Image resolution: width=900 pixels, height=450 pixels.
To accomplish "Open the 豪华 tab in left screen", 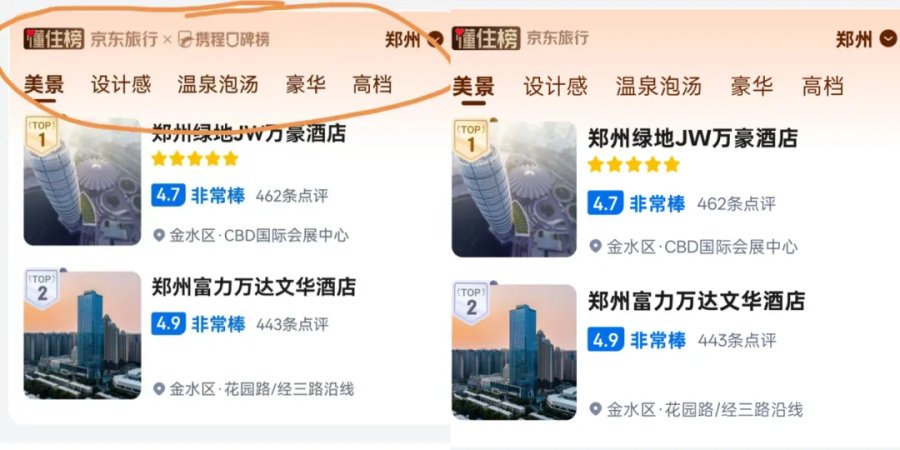I will tap(305, 85).
